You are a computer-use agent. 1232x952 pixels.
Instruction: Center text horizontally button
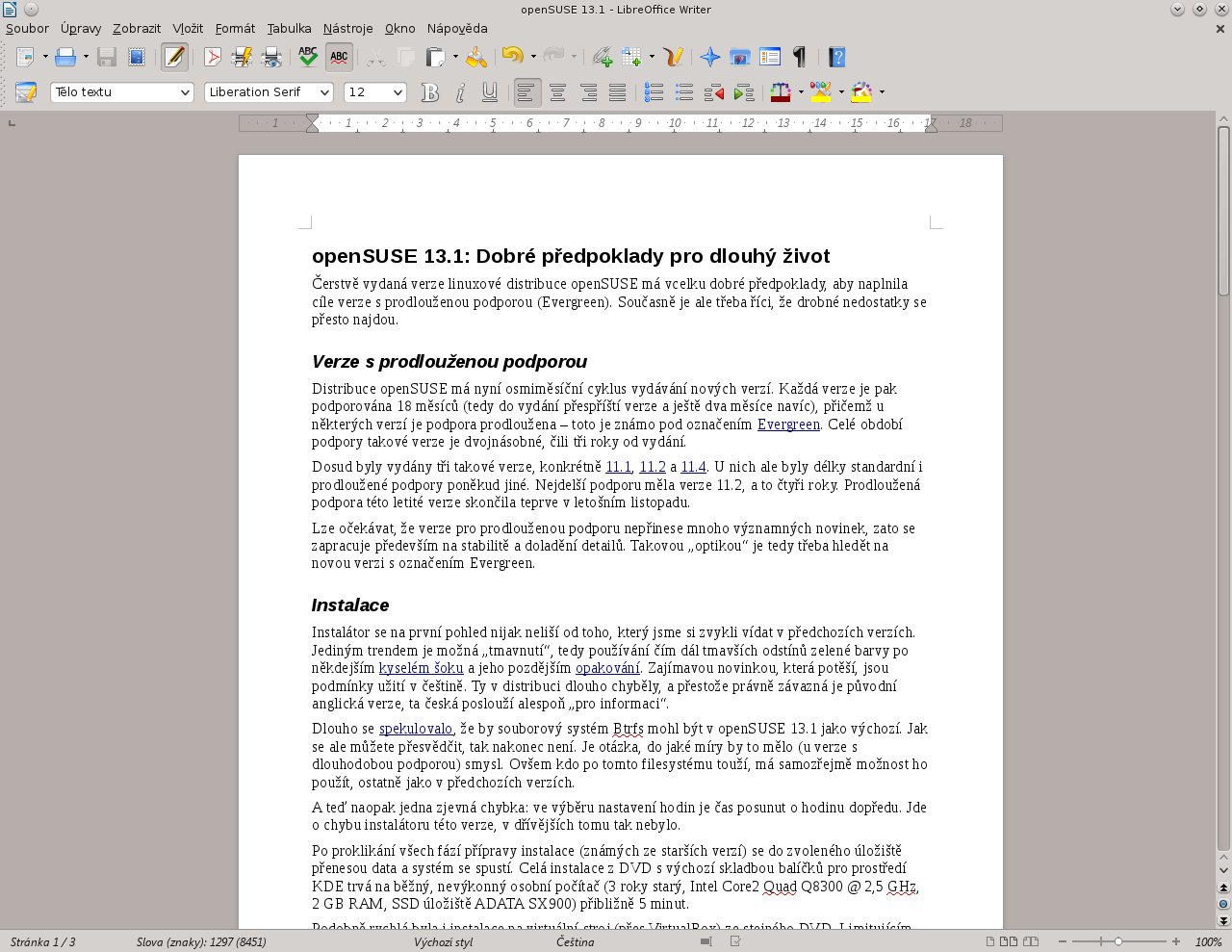[x=557, y=92]
